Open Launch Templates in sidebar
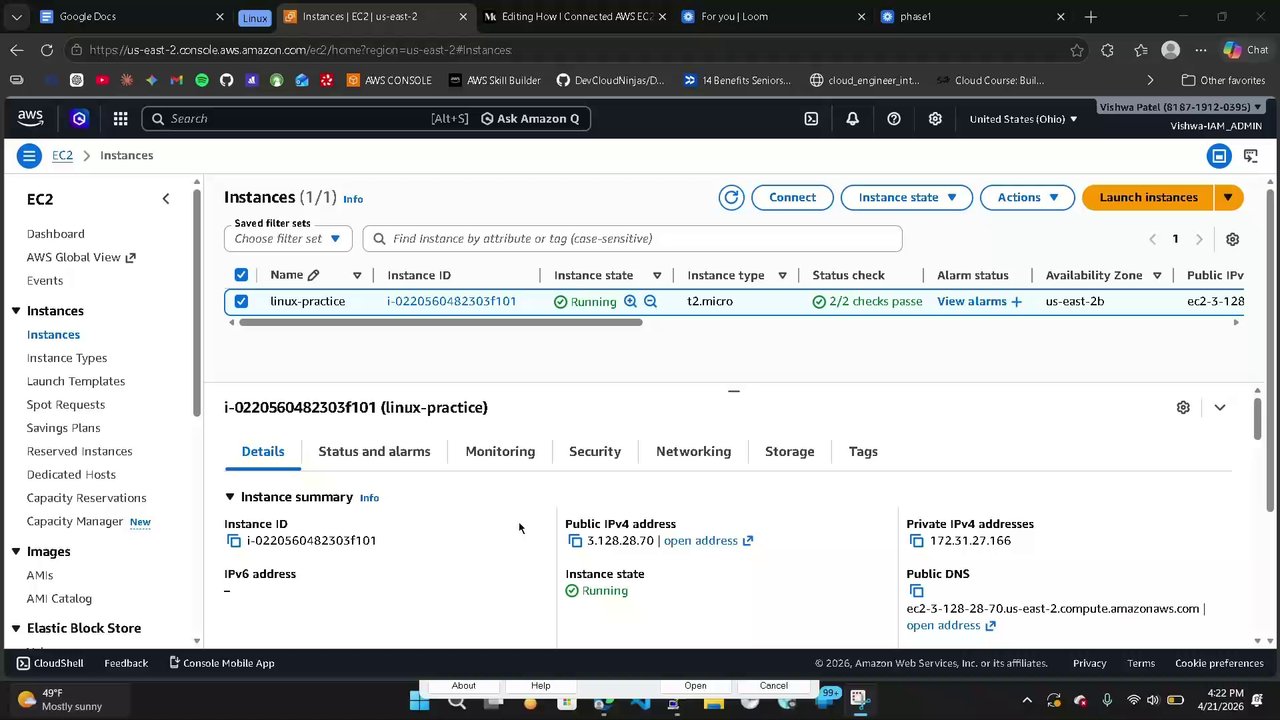This screenshot has height=720, width=1280. pyautogui.click(x=76, y=381)
